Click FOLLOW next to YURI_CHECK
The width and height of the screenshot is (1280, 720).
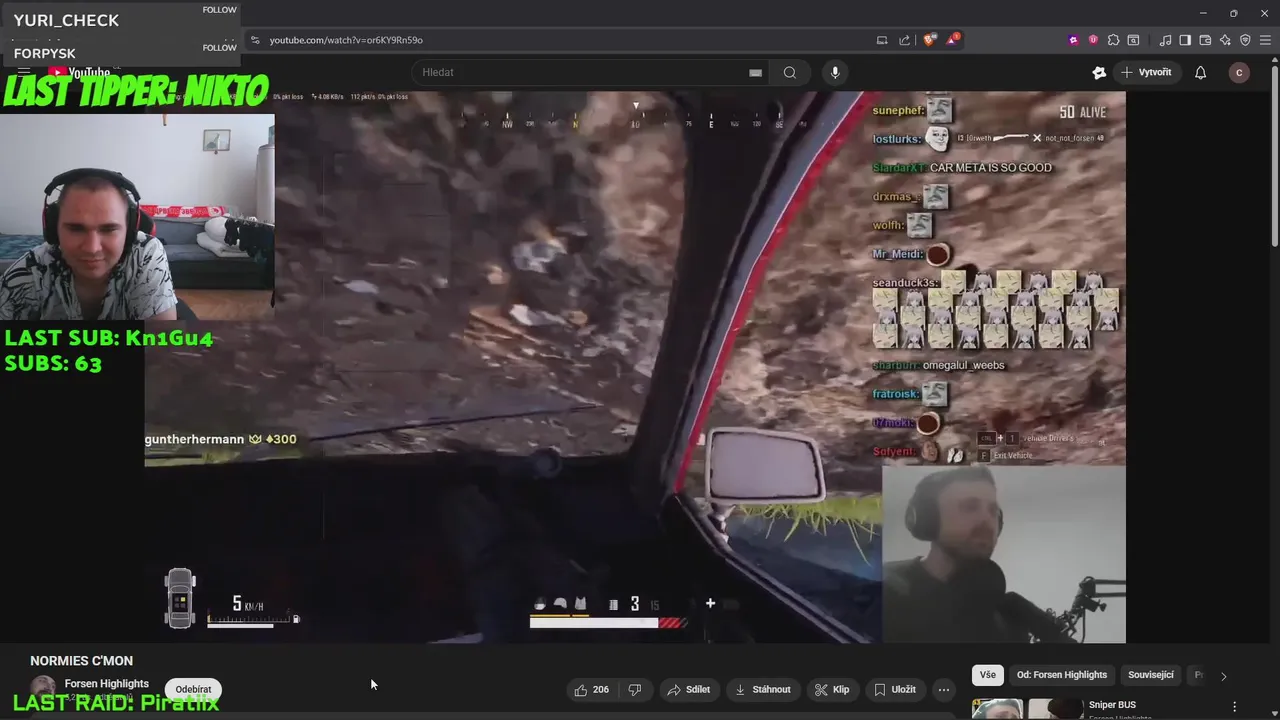pyautogui.click(x=219, y=10)
